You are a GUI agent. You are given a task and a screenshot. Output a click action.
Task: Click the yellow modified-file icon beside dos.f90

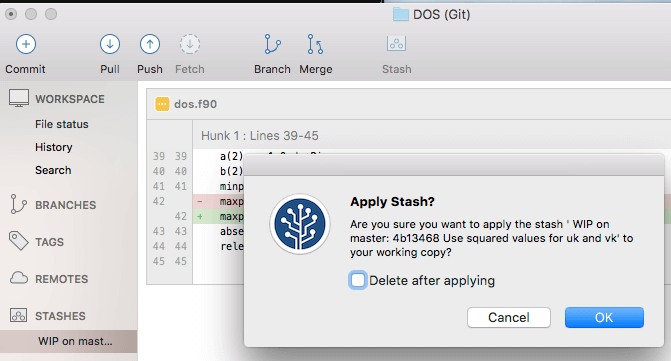click(162, 104)
